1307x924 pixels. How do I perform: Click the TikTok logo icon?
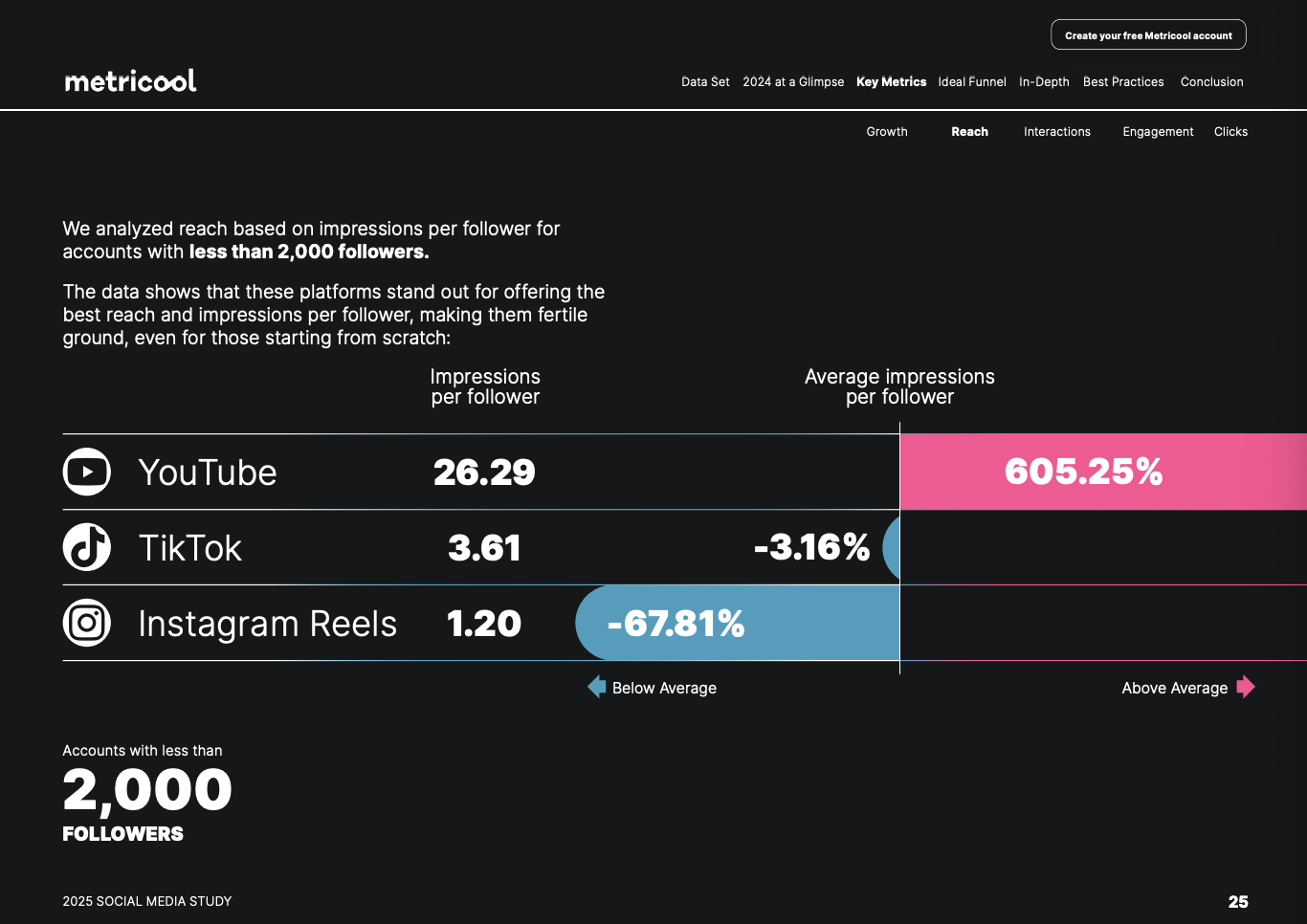point(87,547)
